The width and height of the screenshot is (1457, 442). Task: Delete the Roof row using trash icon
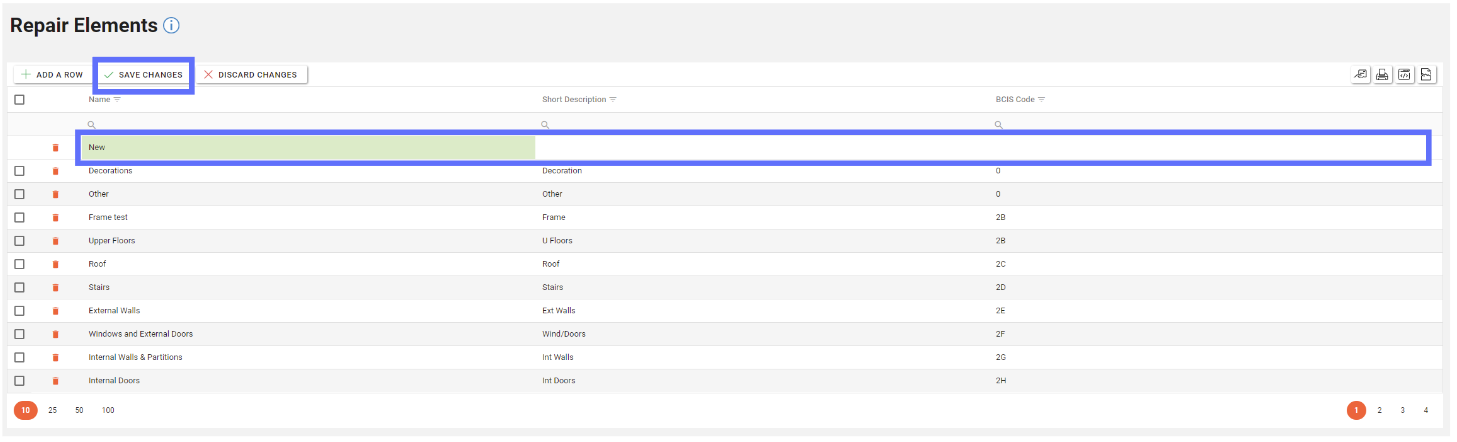click(56, 264)
